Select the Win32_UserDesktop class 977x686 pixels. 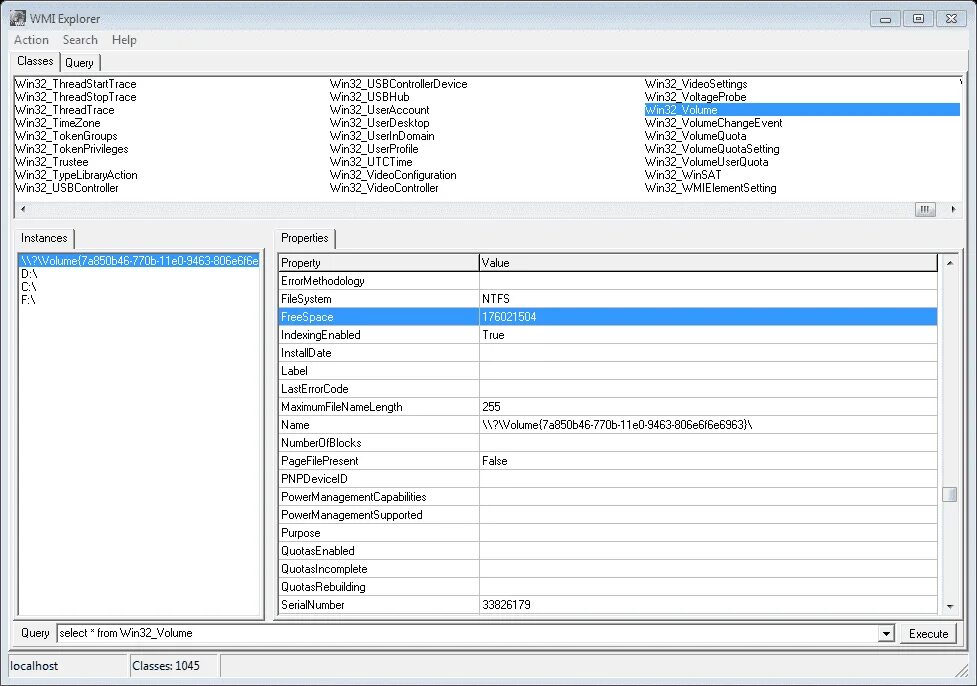coord(379,123)
